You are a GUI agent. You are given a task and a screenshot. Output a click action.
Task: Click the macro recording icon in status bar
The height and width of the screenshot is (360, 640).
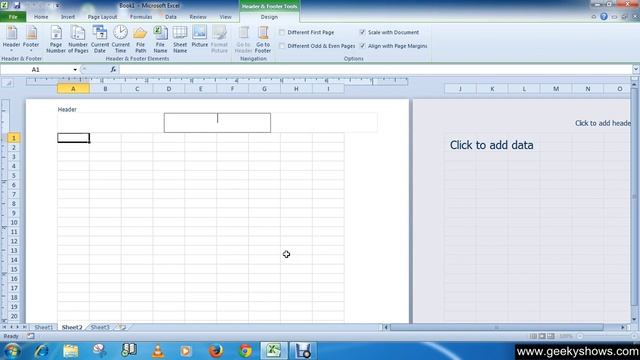(31, 336)
